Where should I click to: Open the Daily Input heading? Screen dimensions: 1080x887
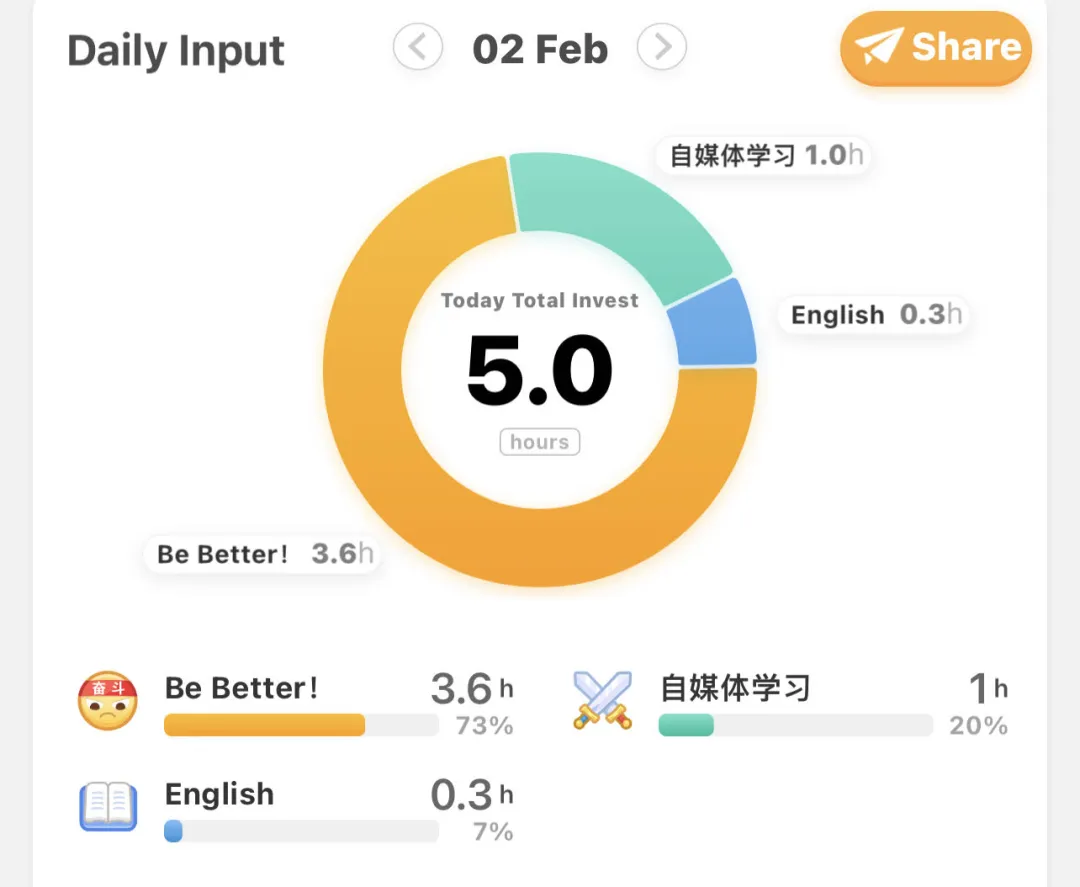tap(176, 51)
